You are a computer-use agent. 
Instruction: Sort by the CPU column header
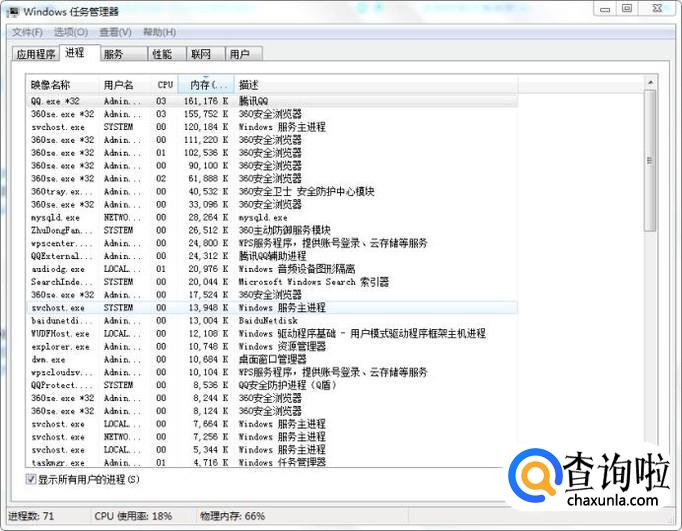point(165,85)
